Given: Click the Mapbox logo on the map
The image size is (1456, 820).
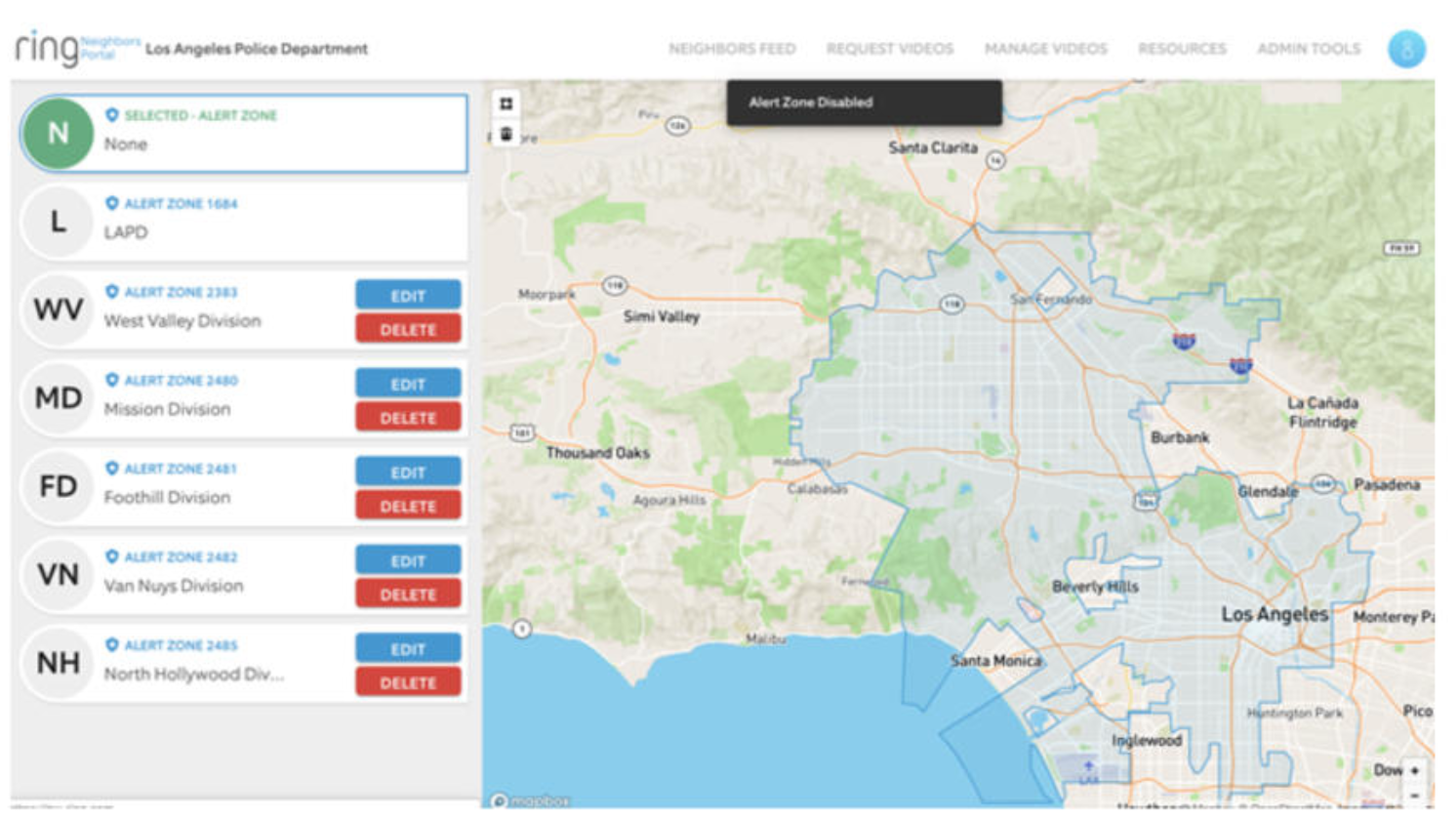Looking at the screenshot, I should click(x=530, y=800).
